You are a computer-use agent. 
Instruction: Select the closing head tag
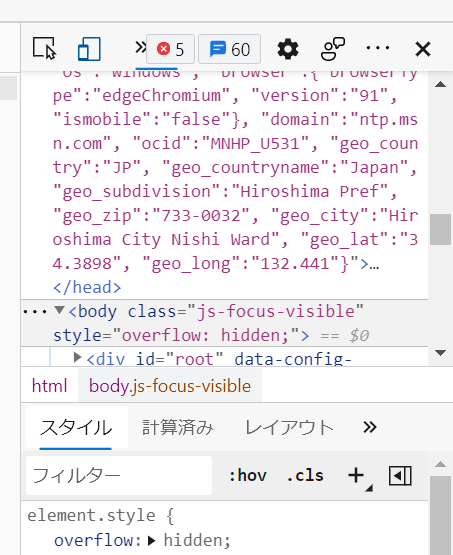point(87,287)
